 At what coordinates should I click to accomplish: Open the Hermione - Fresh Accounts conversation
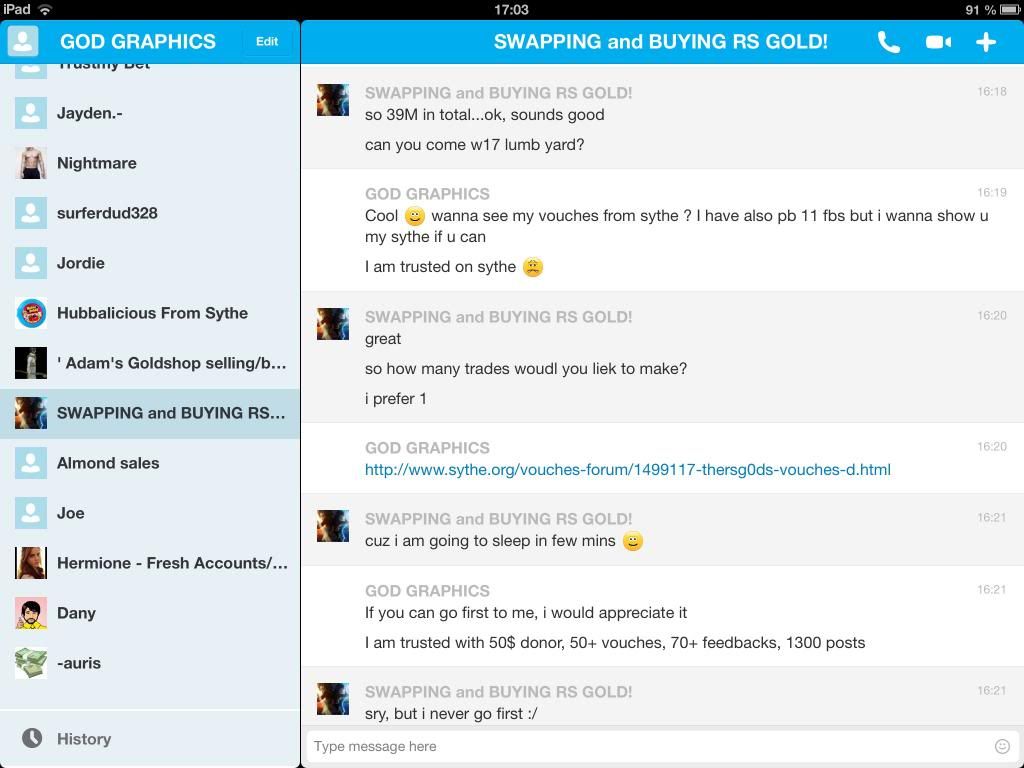point(172,563)
